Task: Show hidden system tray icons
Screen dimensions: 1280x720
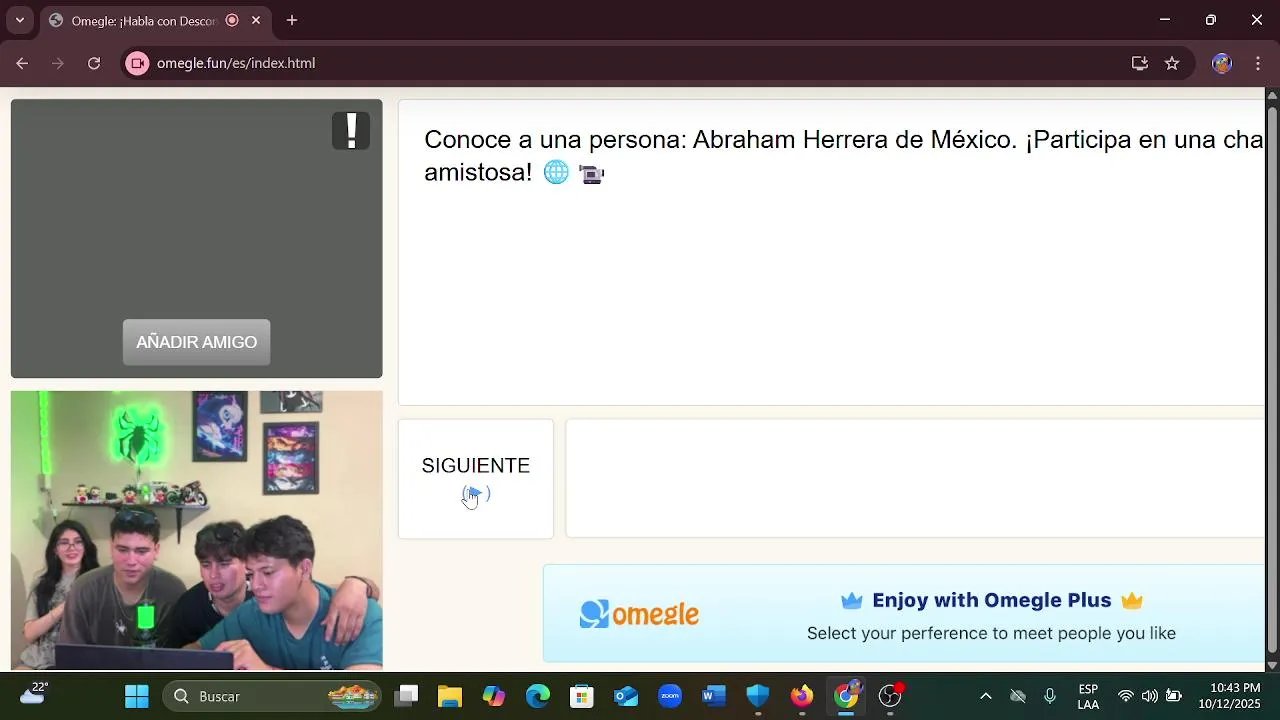Action: 986,696
